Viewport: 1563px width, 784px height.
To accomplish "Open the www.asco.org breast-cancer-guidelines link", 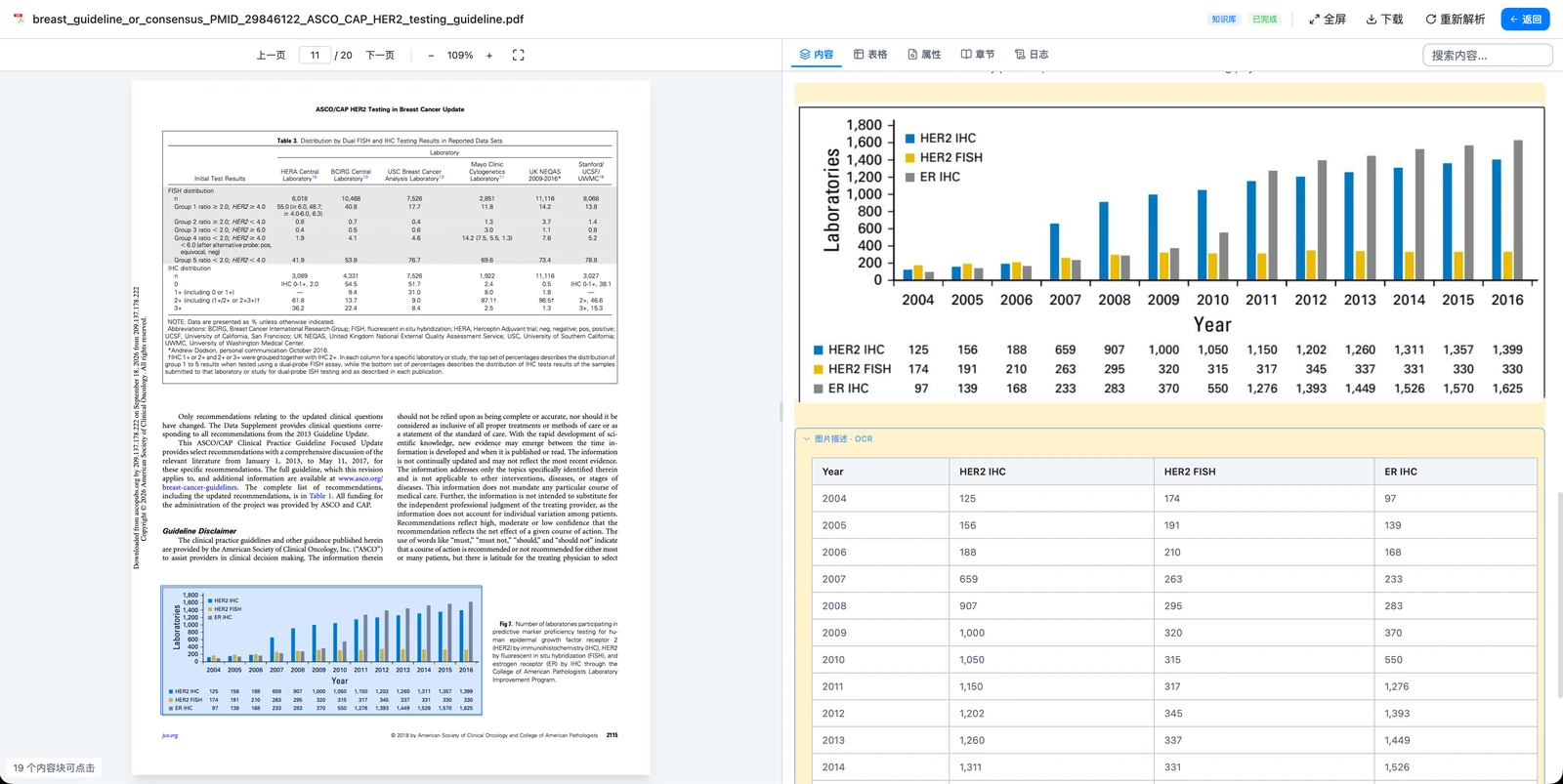I will (x=274, y=483).
